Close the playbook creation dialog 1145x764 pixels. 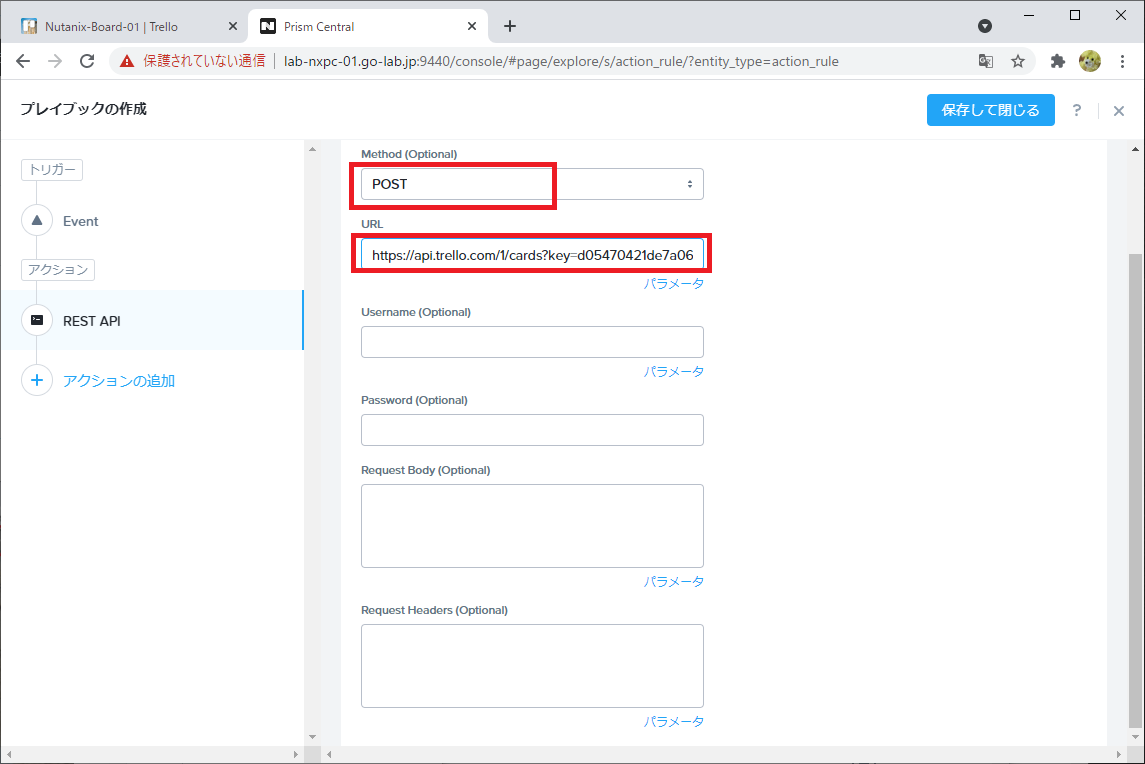point(1119,111)
